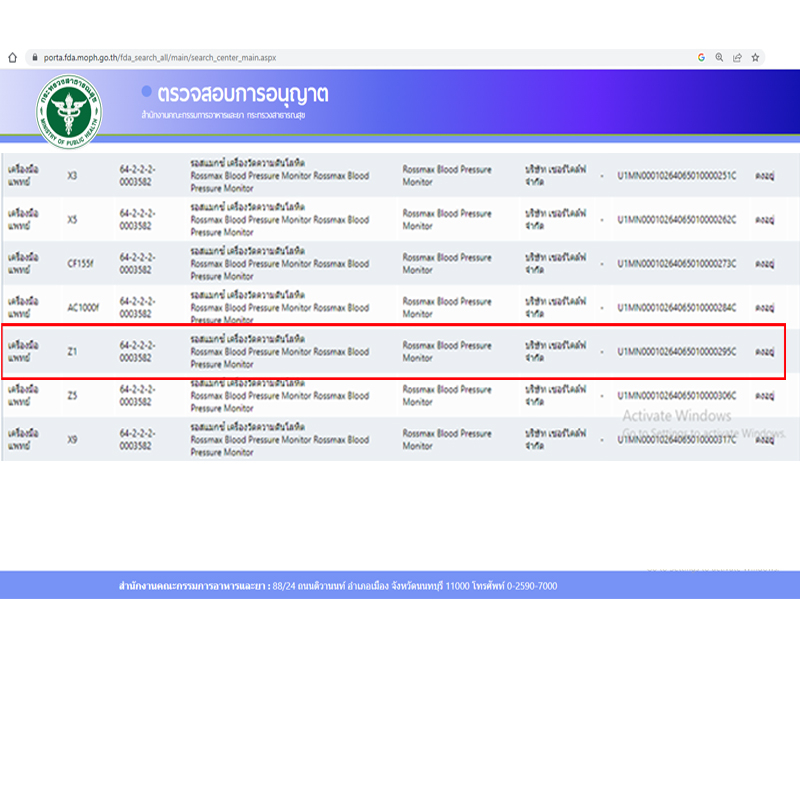The width and height of the screenshot is (800, 800).
Task: Click the X9 model cell
Action: coord(72,440)
